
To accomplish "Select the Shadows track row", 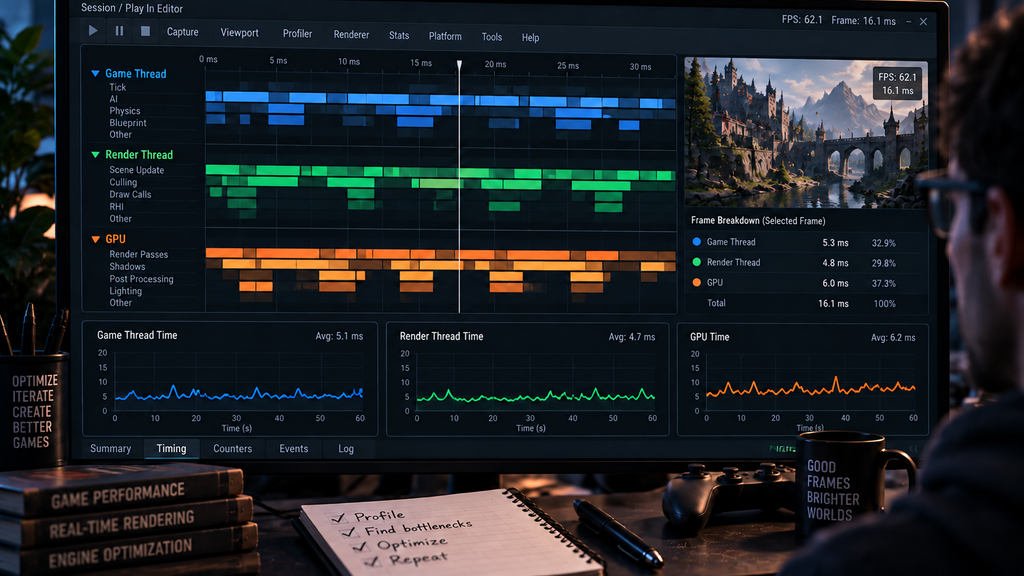I will (x=127, y=266).
